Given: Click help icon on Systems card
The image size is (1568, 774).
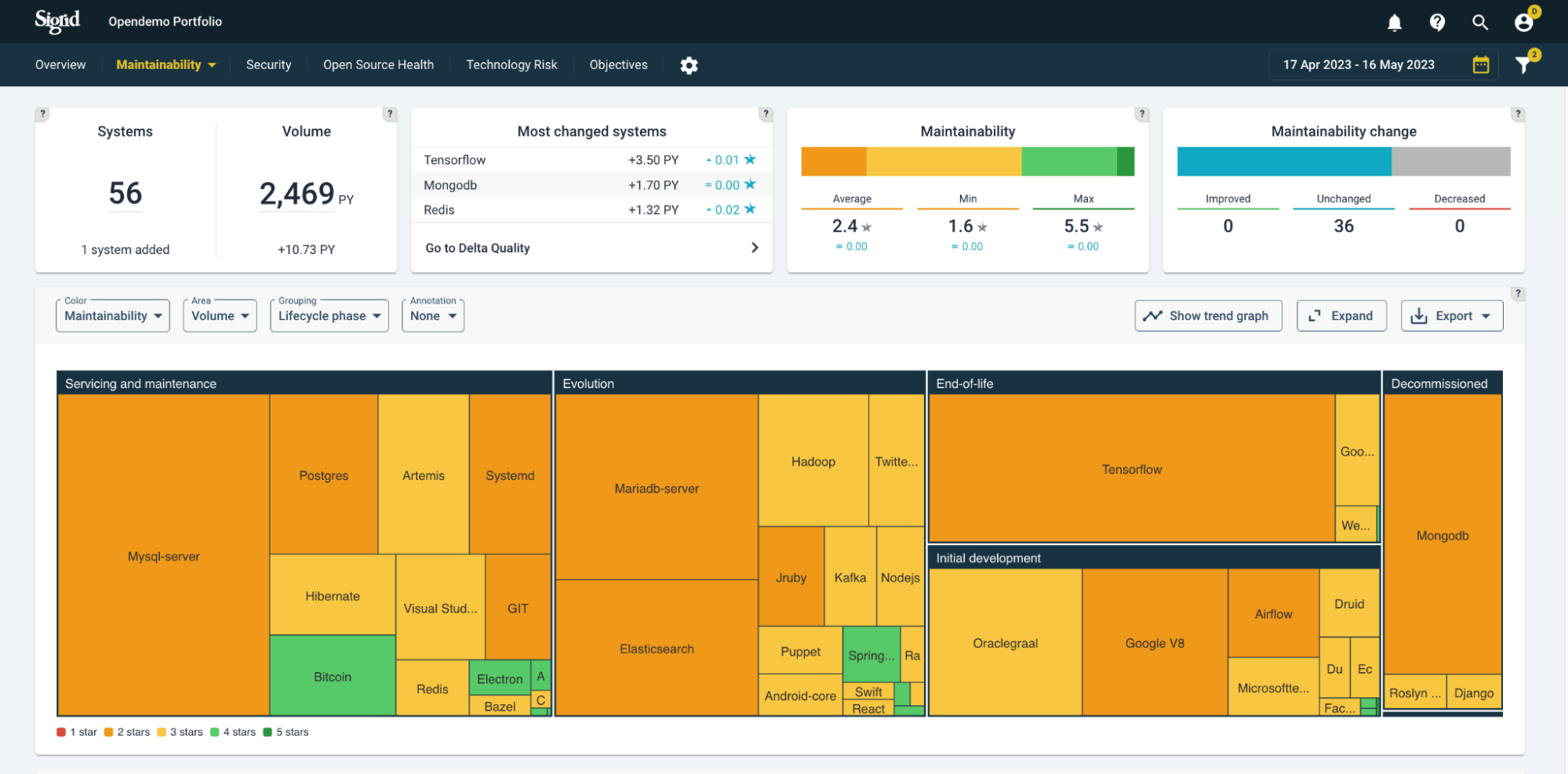Looking at the screenshot, I should coord(43,114).
